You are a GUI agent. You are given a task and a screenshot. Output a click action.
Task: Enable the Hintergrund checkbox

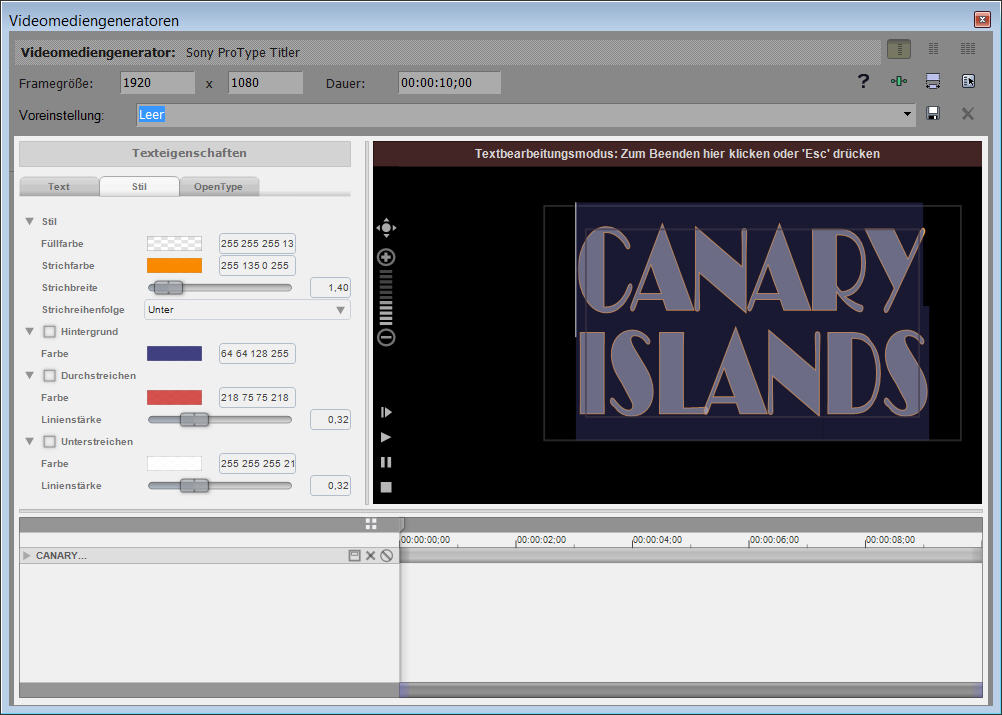pos(50,331)
